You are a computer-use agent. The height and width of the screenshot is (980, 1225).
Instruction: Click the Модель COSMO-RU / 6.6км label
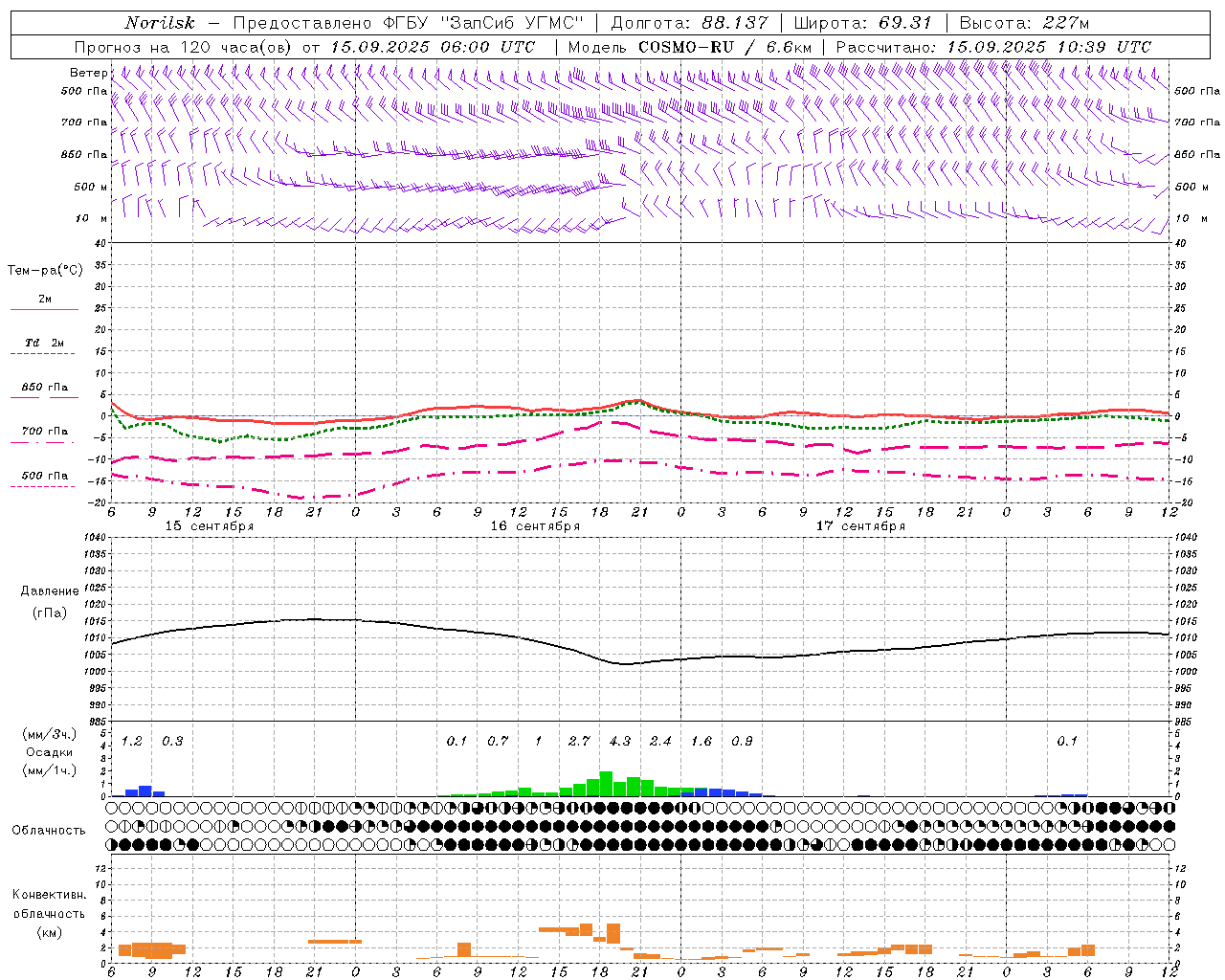pos(690,47)
